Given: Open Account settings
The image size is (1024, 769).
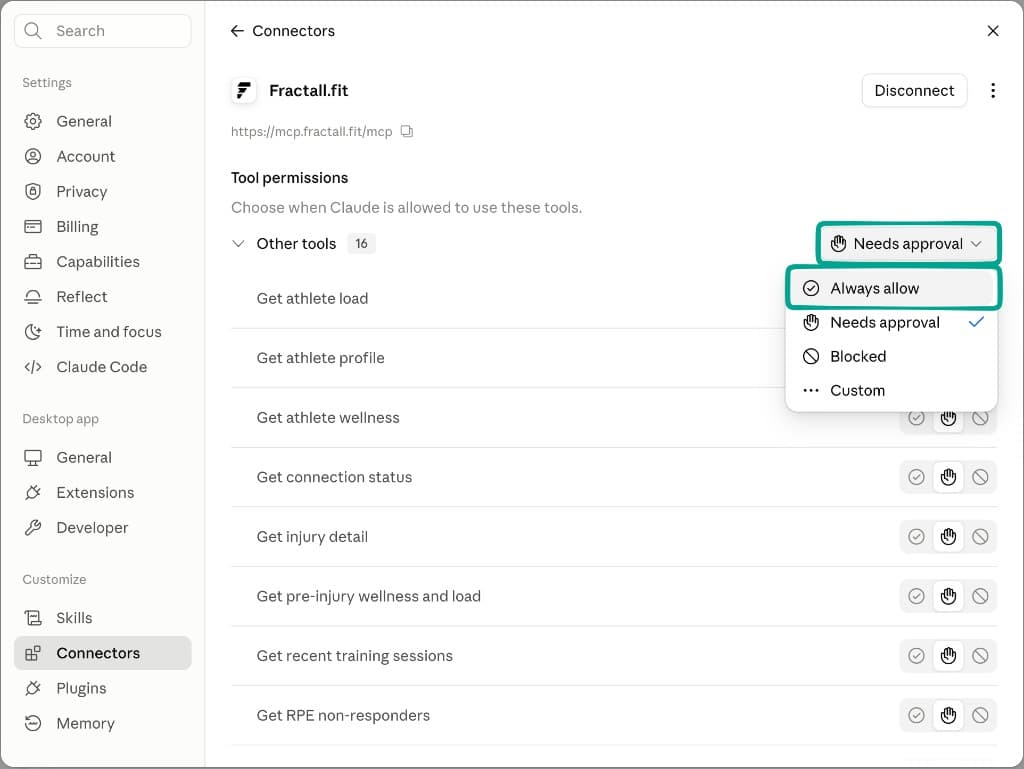Looking at the screenshot, I should tap(103, 157).
